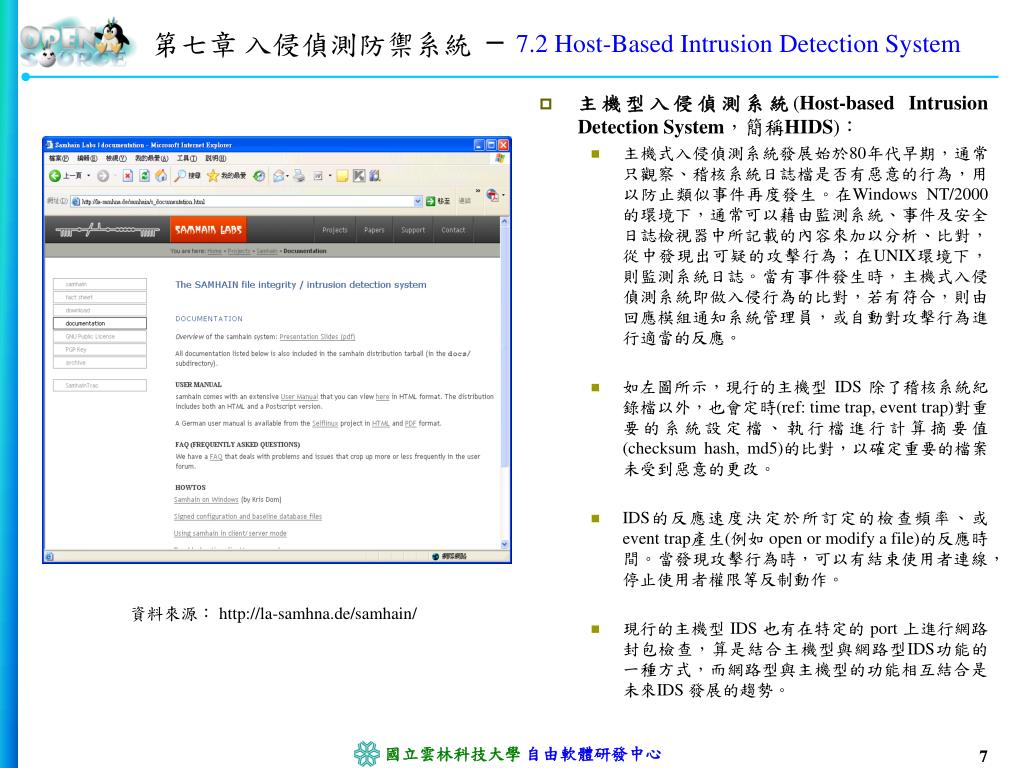Click the Home house icon in IE toolbar

[161, 176]
